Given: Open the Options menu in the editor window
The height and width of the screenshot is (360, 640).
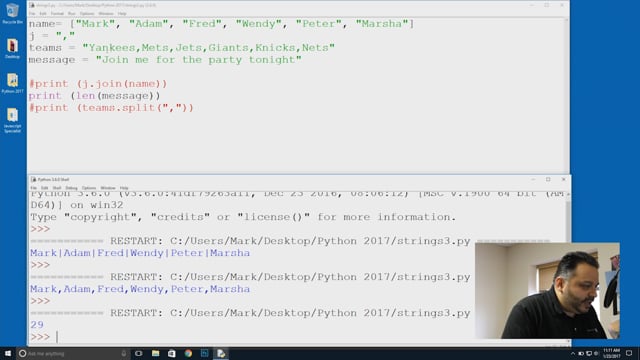Looking at the screenshot, I should 87,14.
